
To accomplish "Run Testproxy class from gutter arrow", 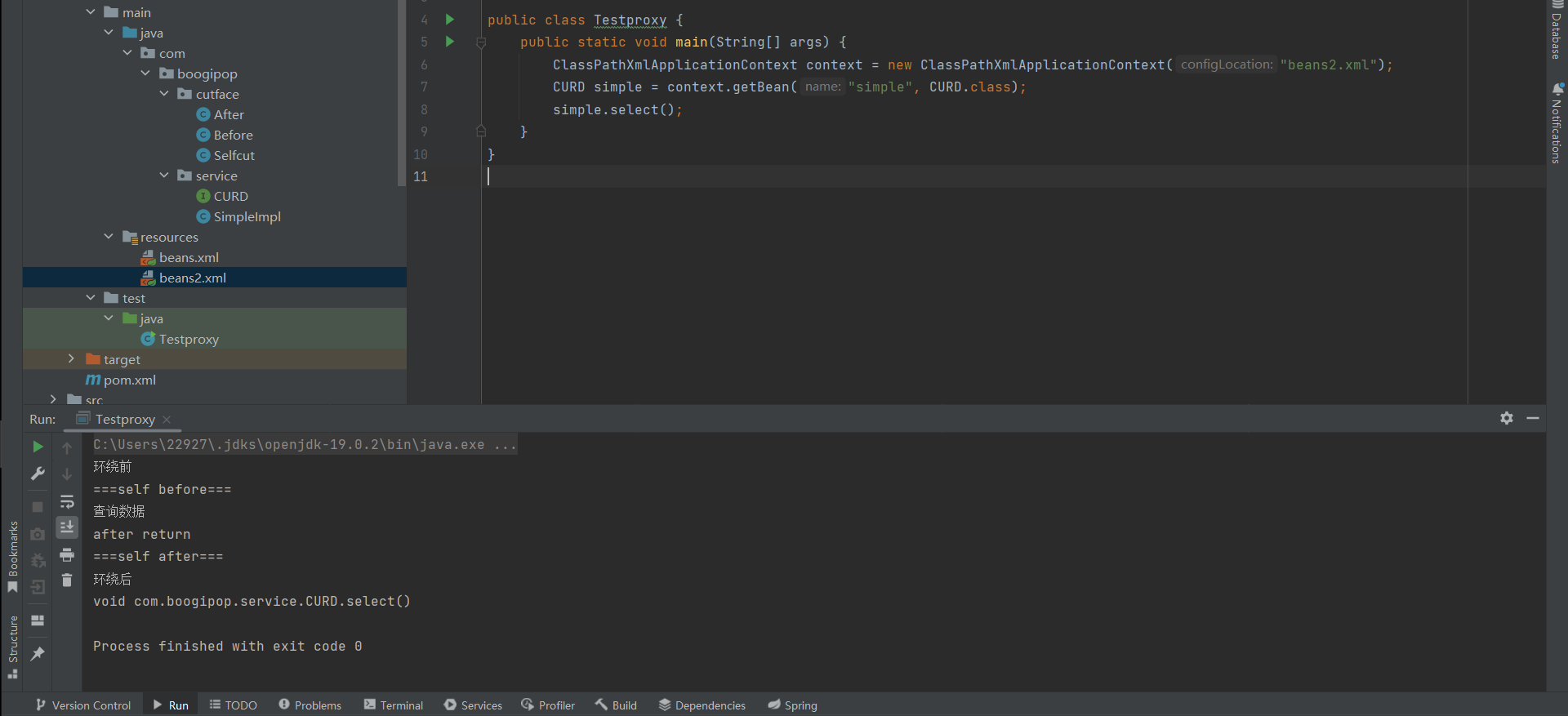I will coord(450,19).
